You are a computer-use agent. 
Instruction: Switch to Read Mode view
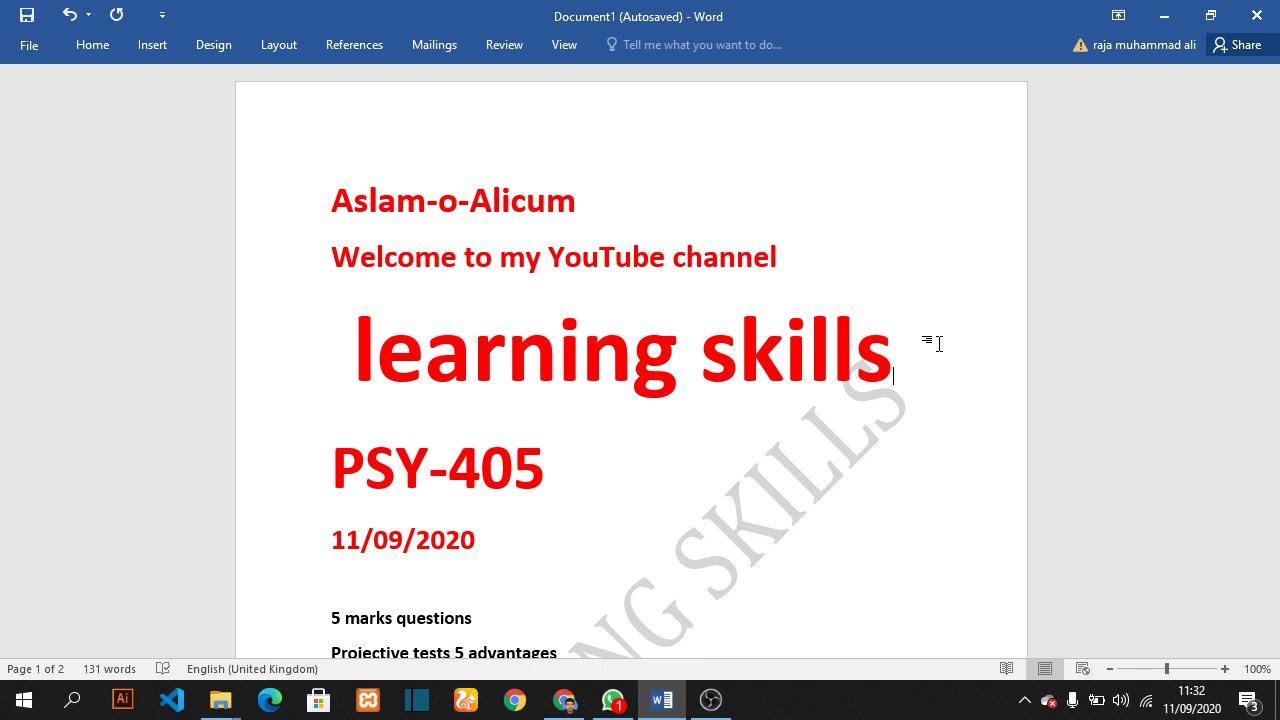[1007, 669]
